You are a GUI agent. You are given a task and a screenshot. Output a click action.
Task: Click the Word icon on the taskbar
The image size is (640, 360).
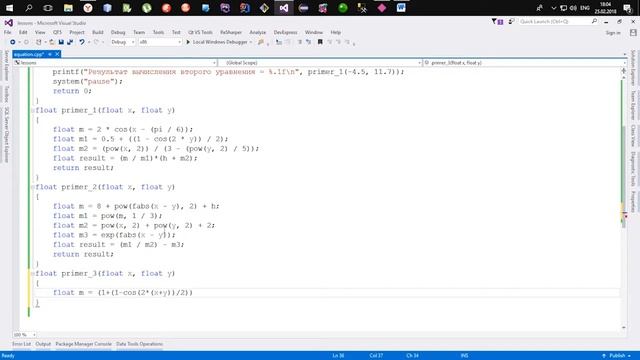pos(401,8)
